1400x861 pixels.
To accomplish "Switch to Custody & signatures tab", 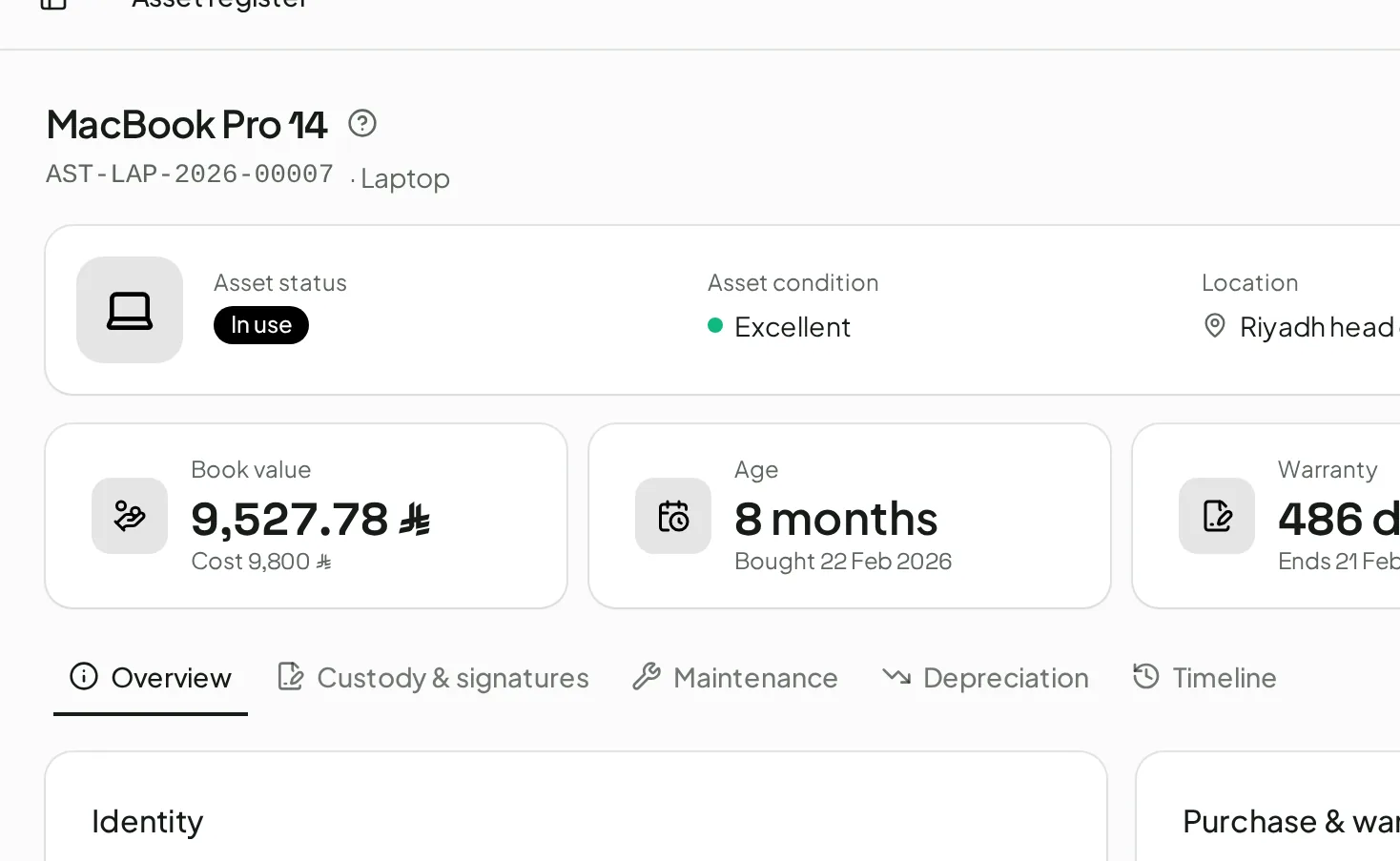I will [x=433, y=678].
